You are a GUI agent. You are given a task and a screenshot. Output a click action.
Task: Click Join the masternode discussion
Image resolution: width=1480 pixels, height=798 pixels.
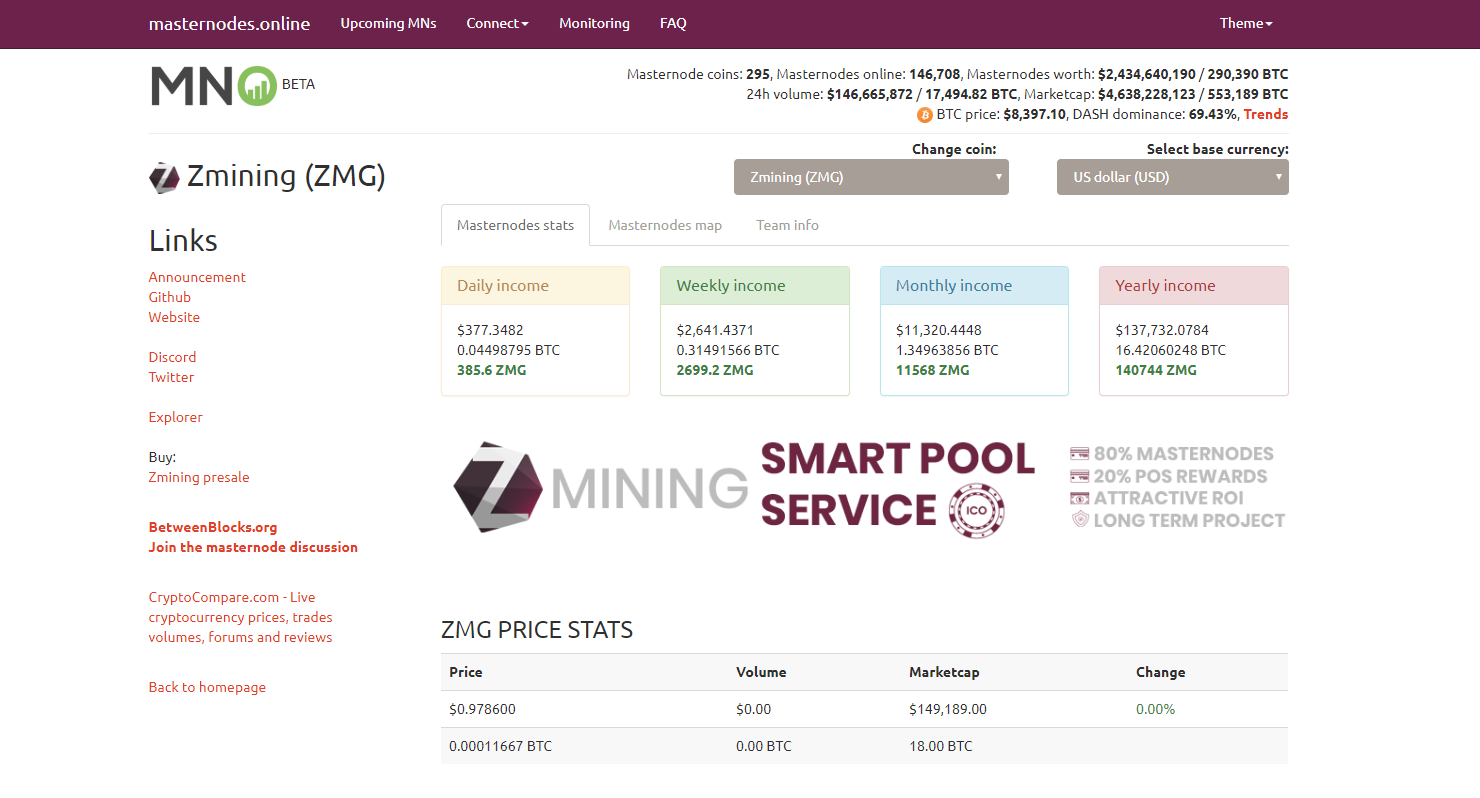(253, 547)
